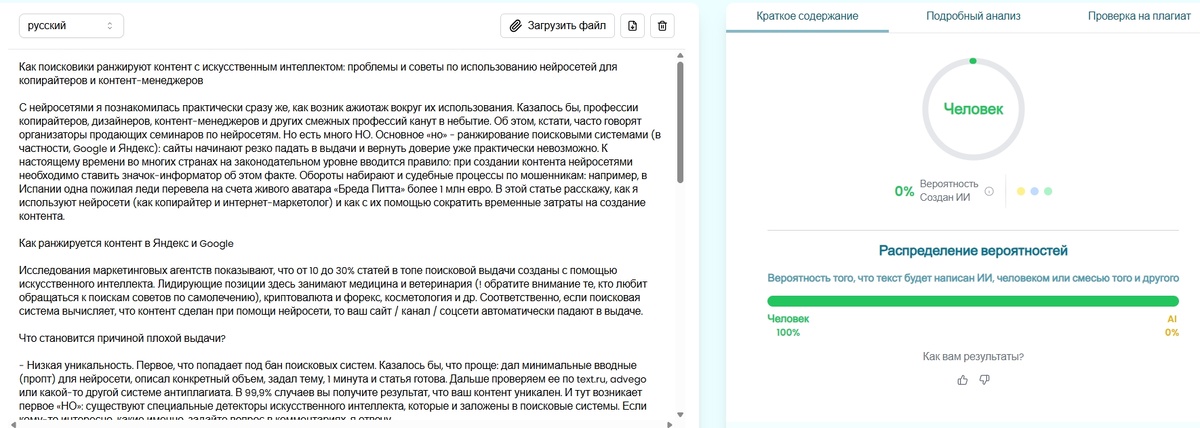Image resolution: width=1200 pixels, height=428 pixels.
Task: Click the AI 0% label below bar
Action: [1172, 325]
